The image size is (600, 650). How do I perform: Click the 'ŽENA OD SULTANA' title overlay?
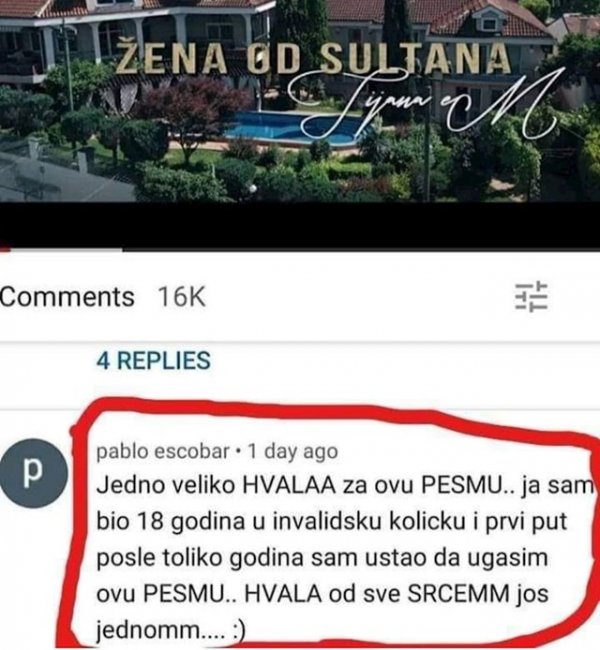coord(313,58)
